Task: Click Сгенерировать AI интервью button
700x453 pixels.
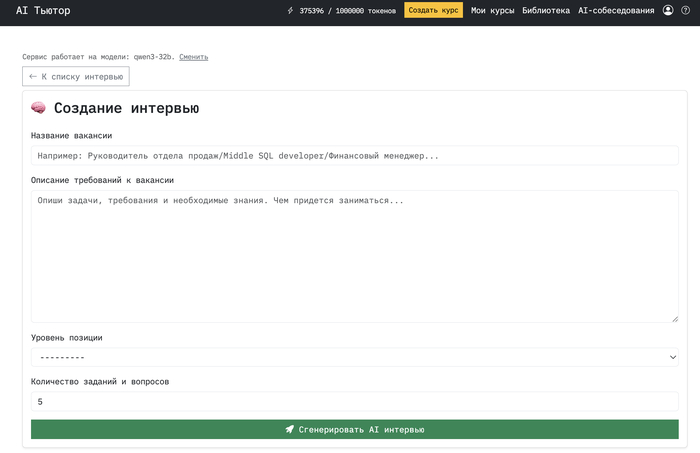Action: pos(354,429)
